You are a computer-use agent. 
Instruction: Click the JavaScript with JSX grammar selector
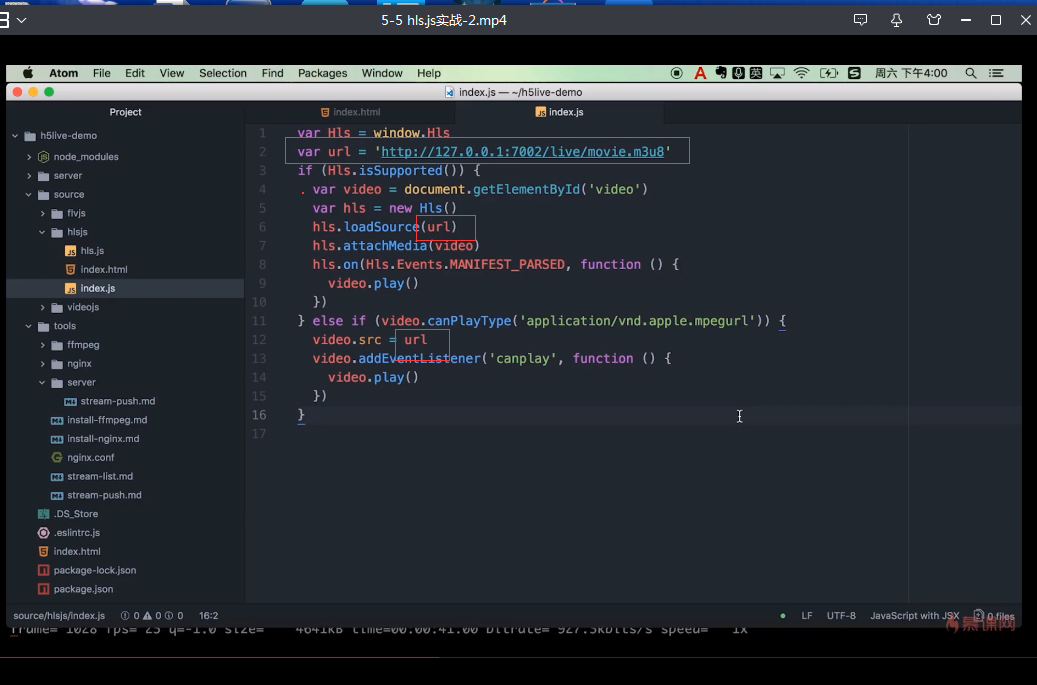click(914, 616)
